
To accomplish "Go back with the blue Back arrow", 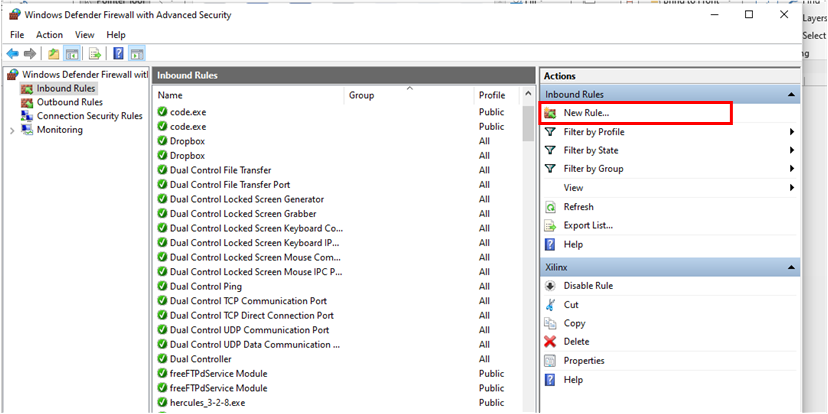I will [13, 53].
